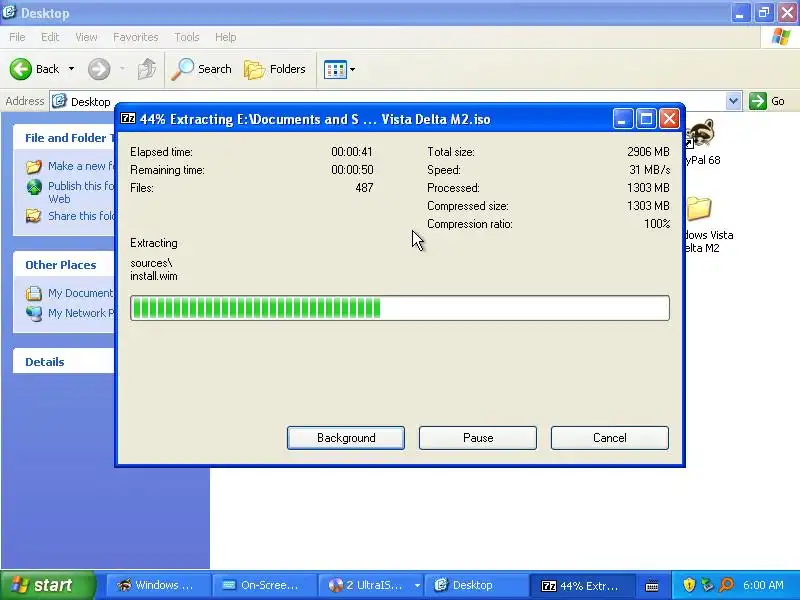Click the security shield tray icon
This screenshot has width=800, height=600.
coord(689,585)
